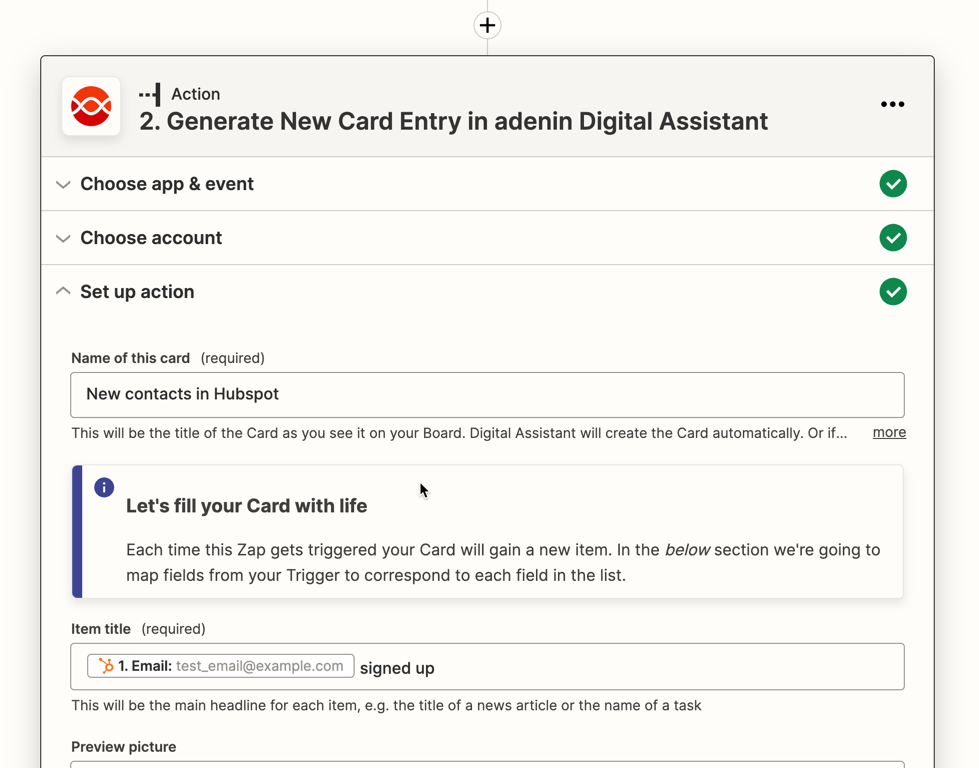Click green checkmark beside Choose account
The width and height of the screenshot is (979, 768).
point(893,238)
